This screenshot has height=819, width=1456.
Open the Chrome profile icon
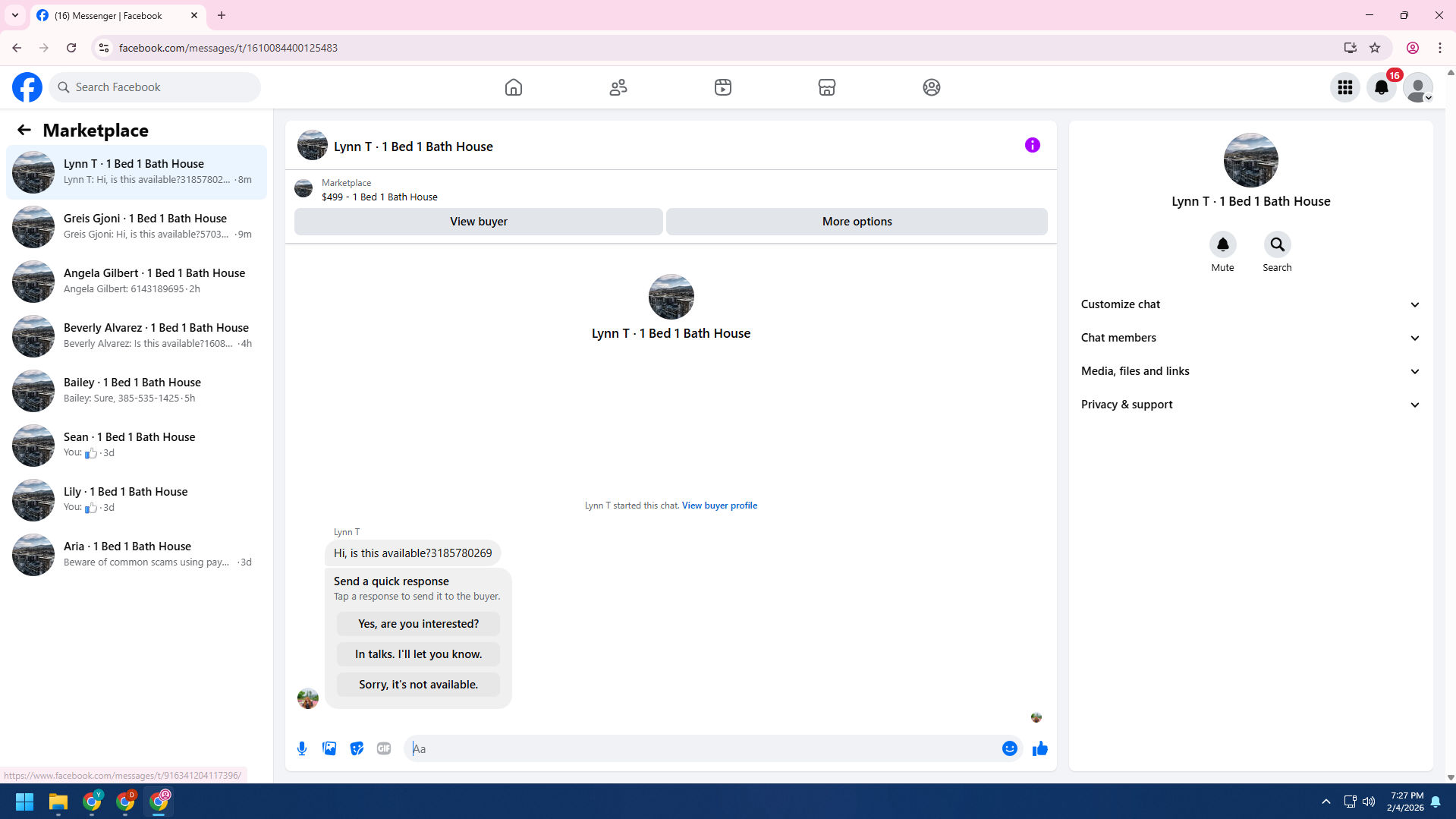point(1413,48)
